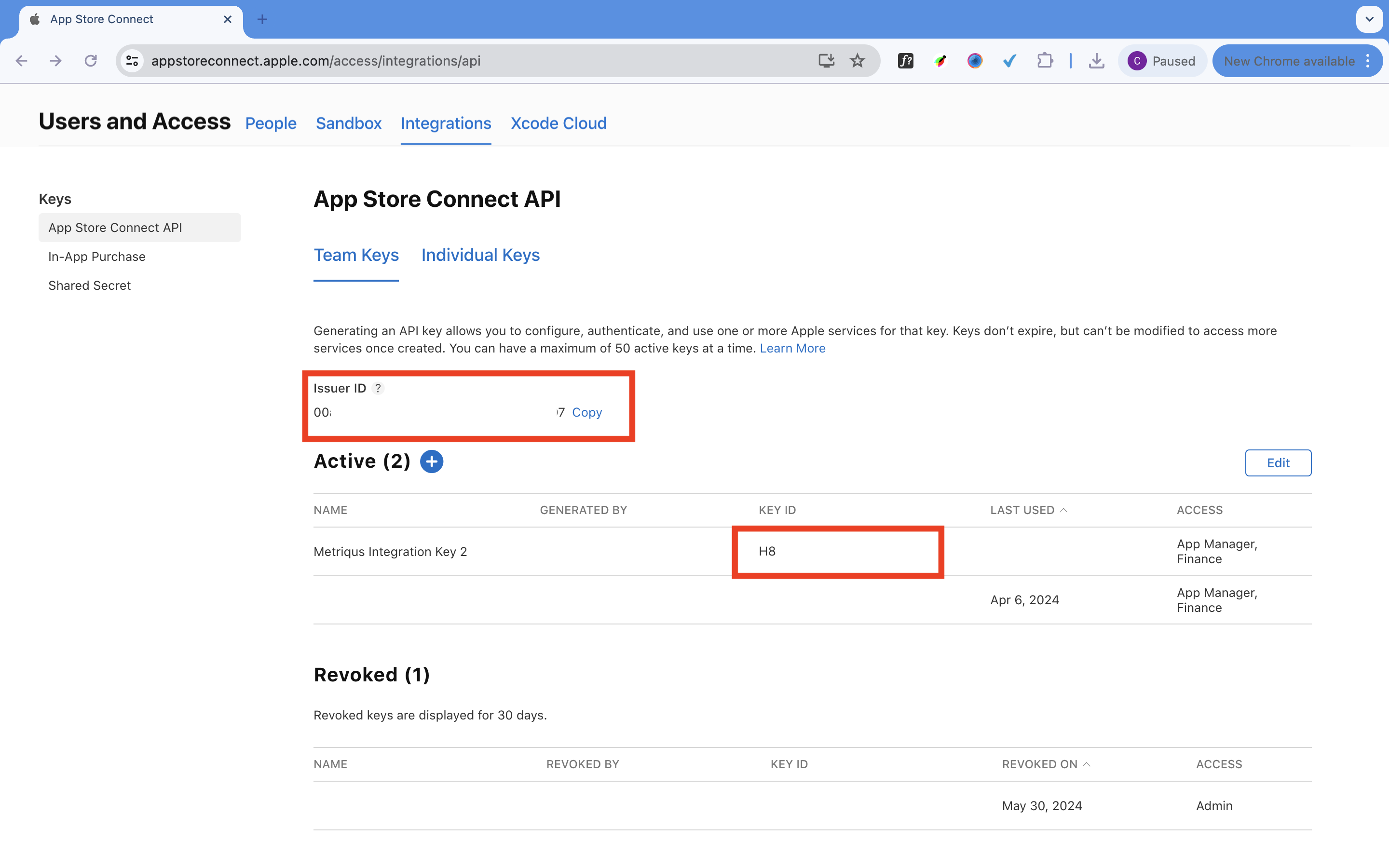Close the App Store Connect tab

(x=228, y=19)
